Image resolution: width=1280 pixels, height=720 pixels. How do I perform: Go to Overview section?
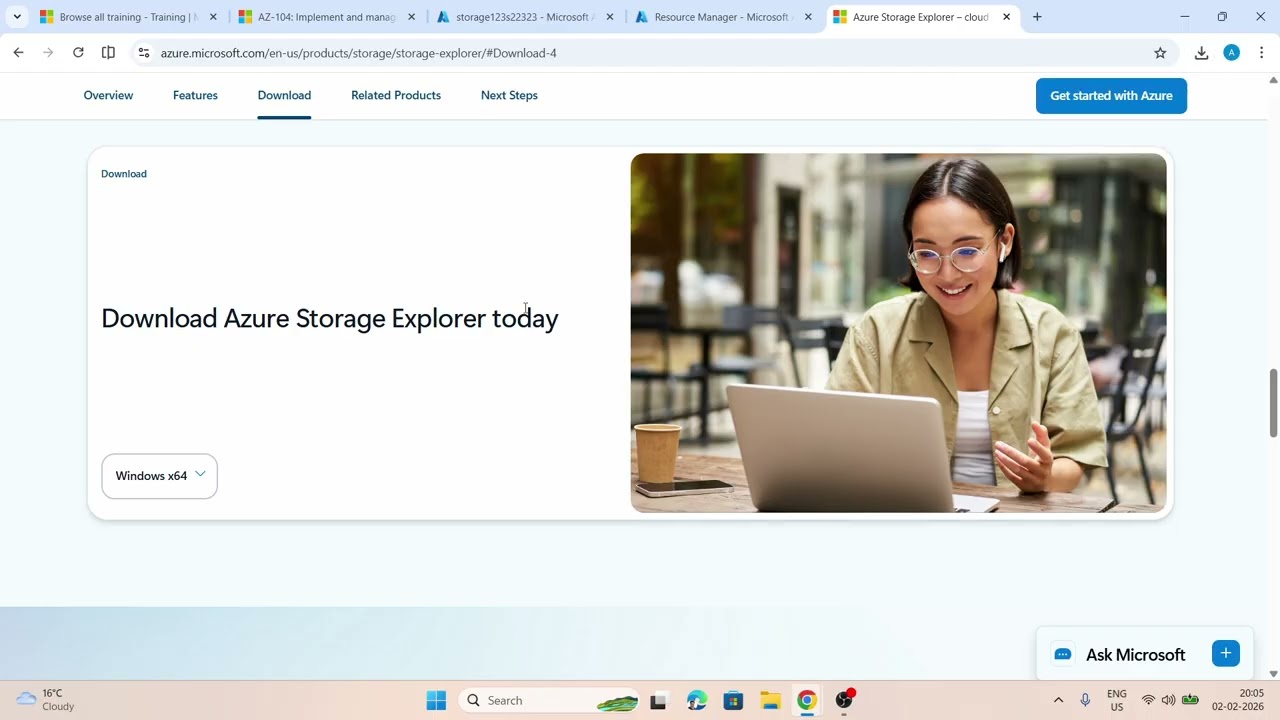tap(108, 95)
